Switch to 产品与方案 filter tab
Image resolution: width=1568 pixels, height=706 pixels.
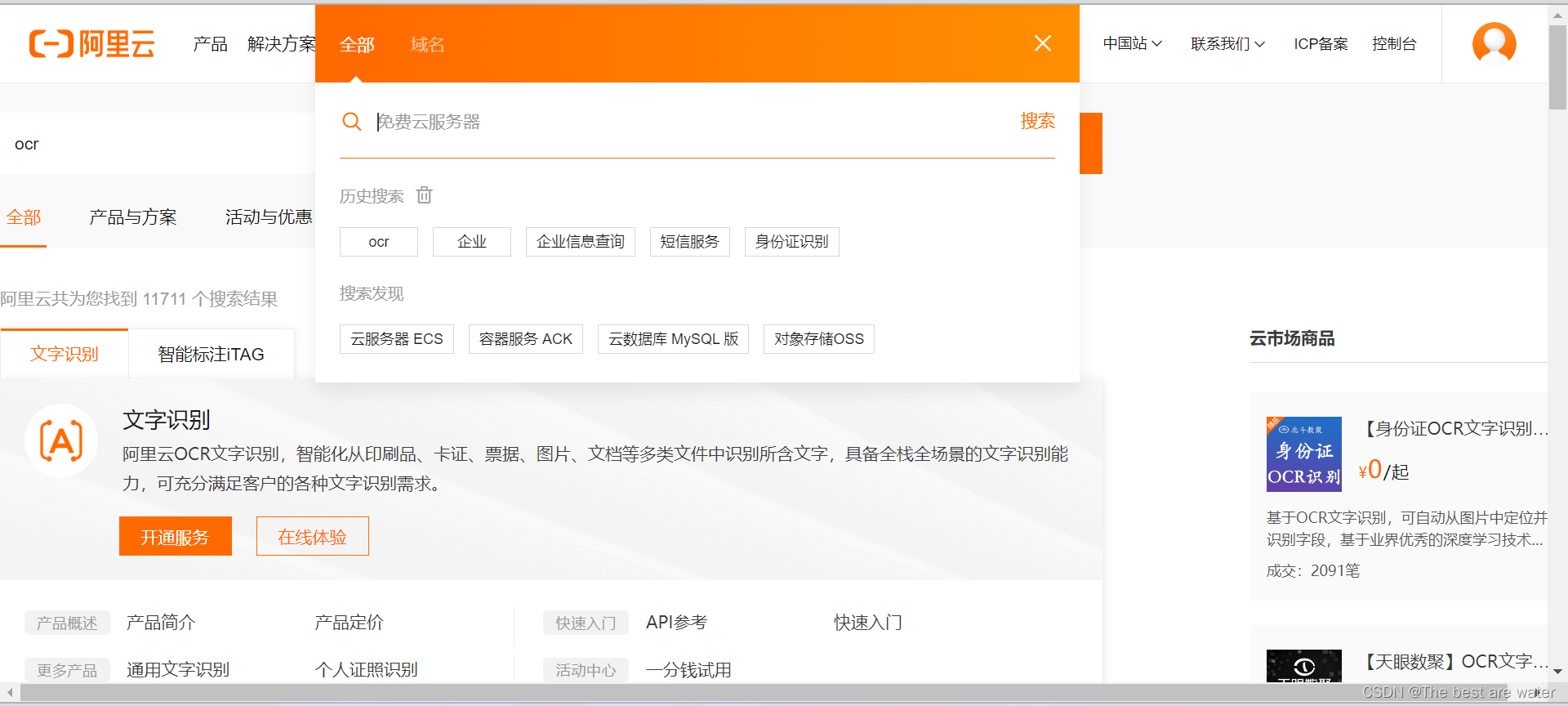coord(132,217)
